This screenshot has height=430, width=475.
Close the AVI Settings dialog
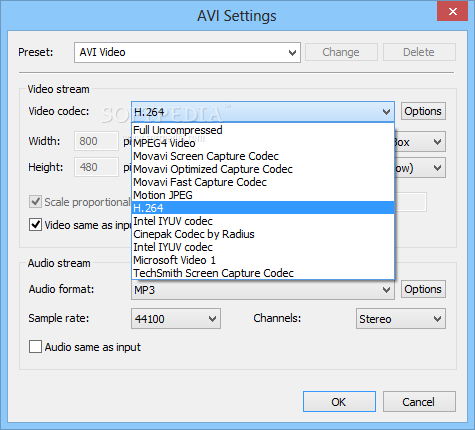(452, 11)
